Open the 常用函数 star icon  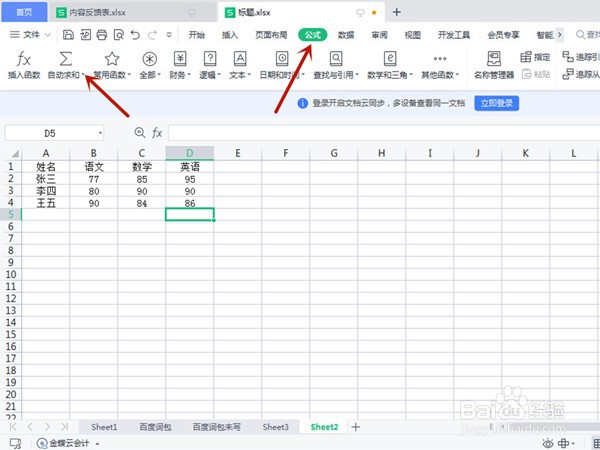[x=112, y=59]
